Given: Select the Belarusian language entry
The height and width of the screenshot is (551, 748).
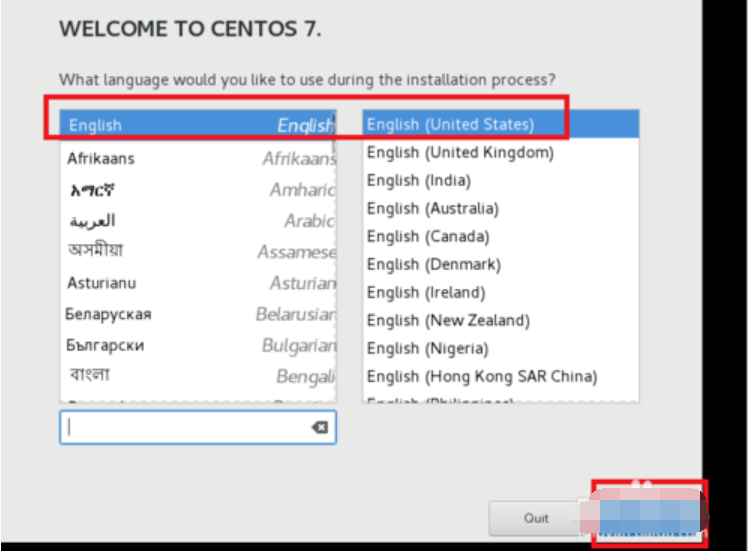Looking at the screenshot, I should point(197,314).
